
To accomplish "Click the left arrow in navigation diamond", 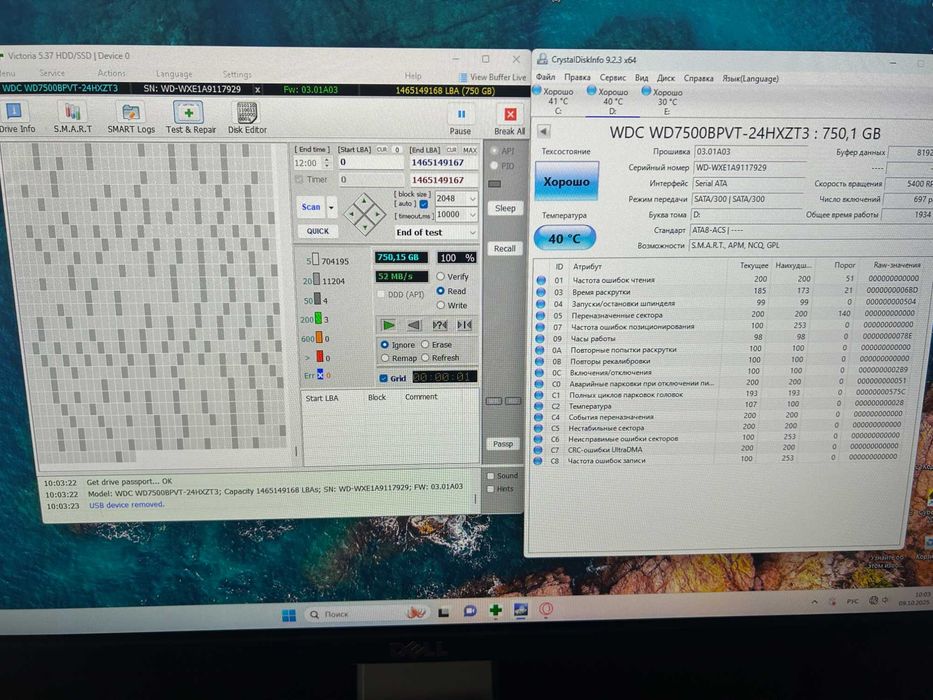I will pos(352,214).
